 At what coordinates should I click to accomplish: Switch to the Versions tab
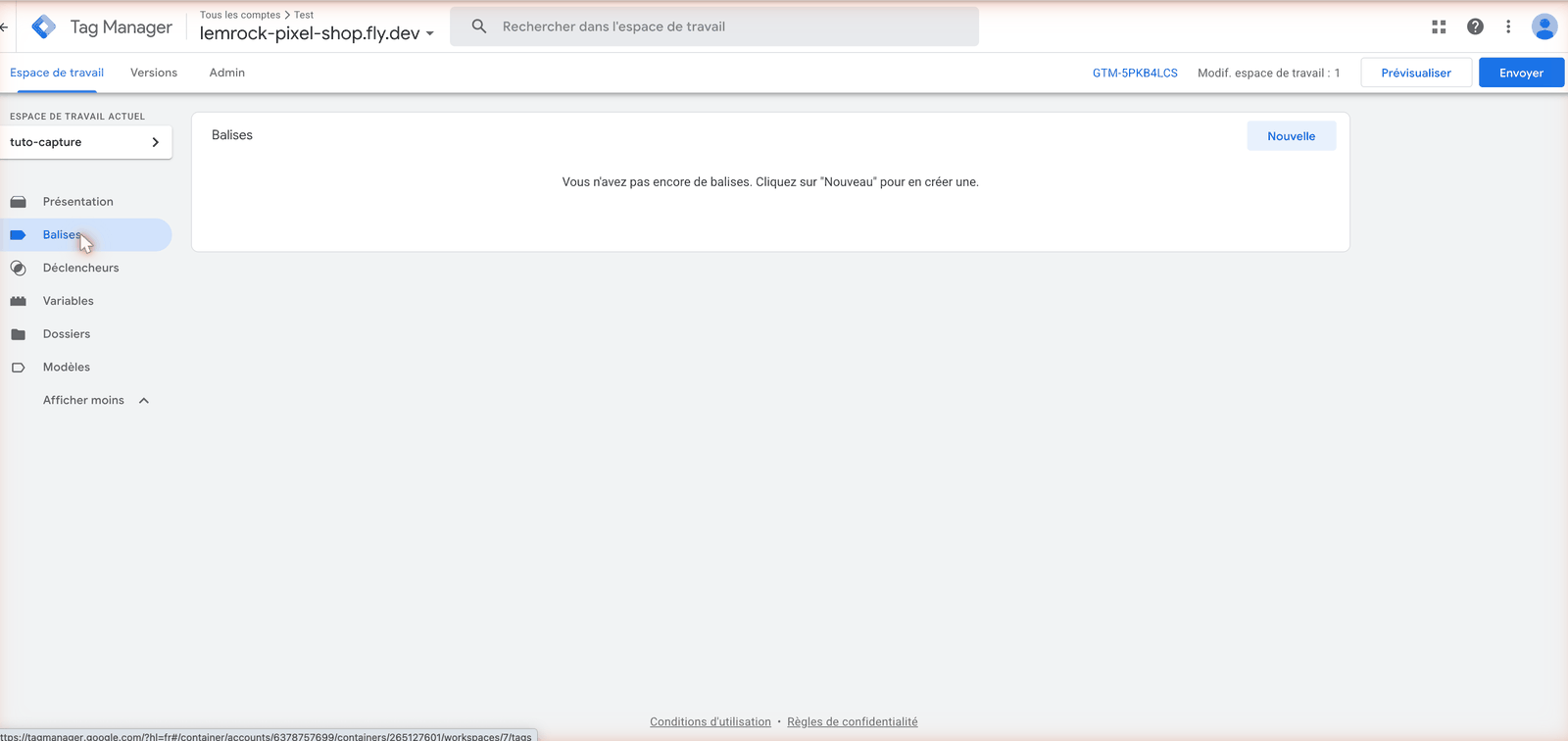154,73
